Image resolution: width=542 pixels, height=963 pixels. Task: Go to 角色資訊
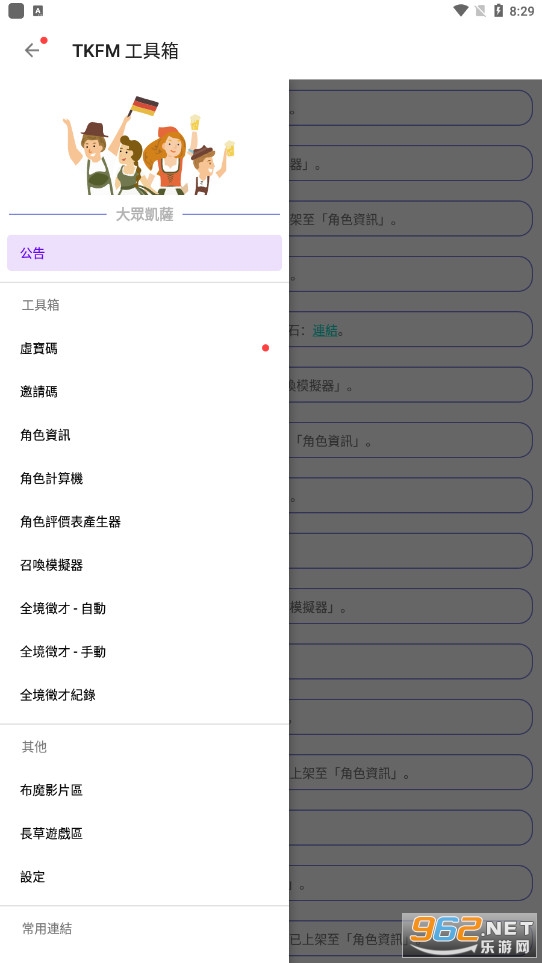(144, 435)
